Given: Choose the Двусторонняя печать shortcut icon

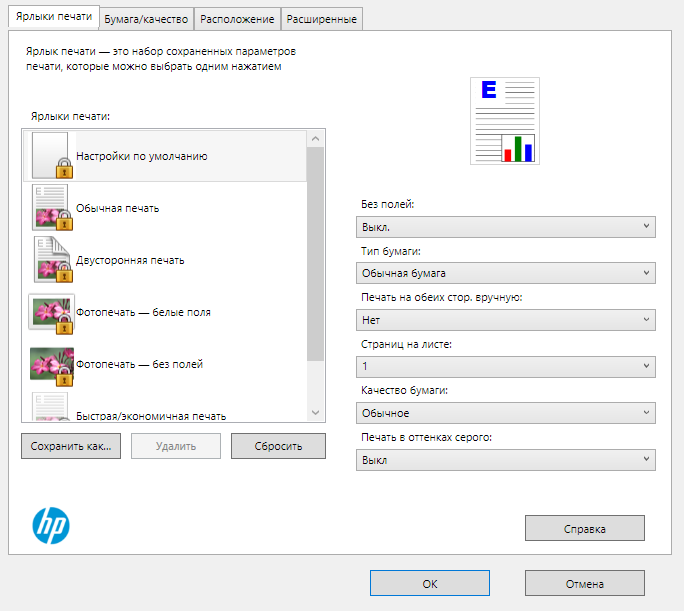Looking at the screenshot, I should (51, 260).
